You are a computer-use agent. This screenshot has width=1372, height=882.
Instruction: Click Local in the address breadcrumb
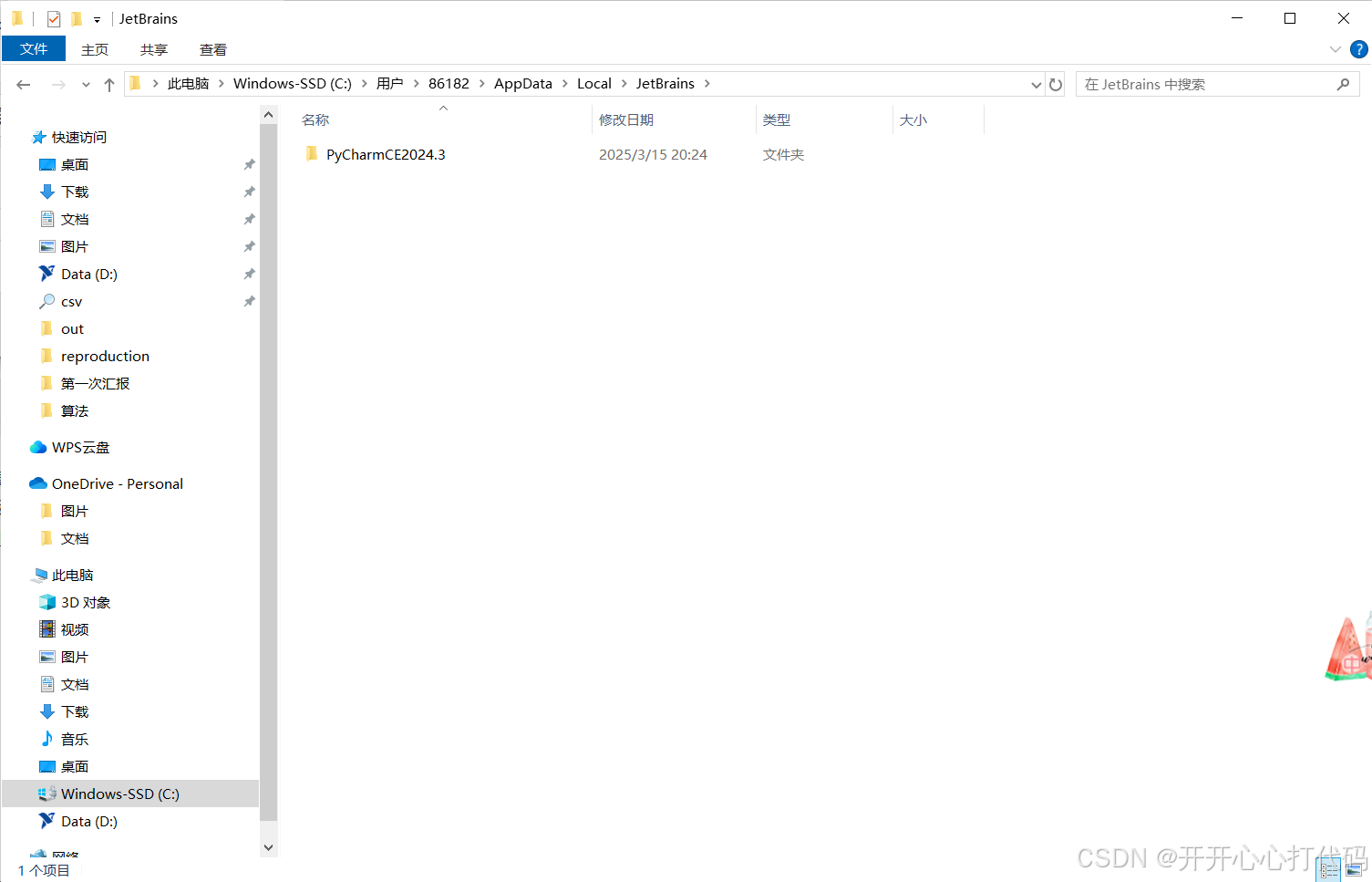594,84
